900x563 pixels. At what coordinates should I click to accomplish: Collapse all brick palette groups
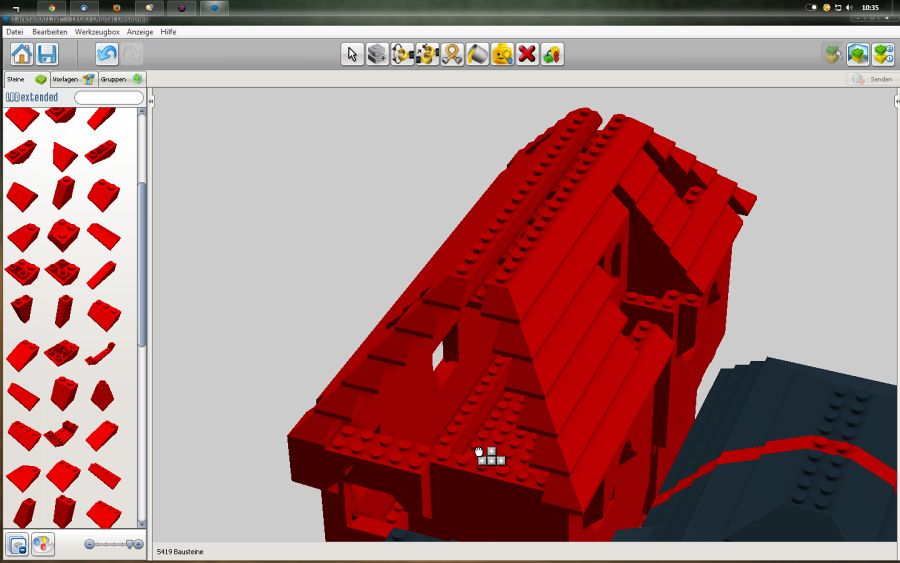coord(17,544)
